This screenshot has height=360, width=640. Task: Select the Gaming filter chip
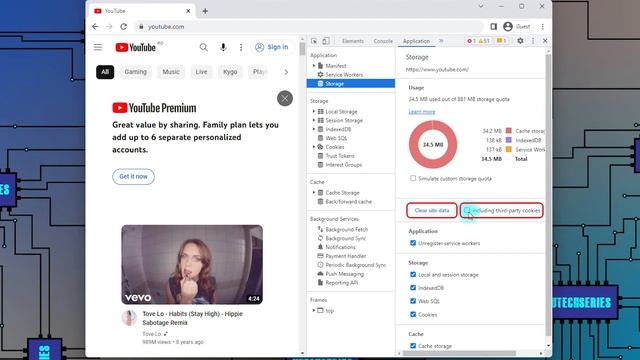click(136, 72)
